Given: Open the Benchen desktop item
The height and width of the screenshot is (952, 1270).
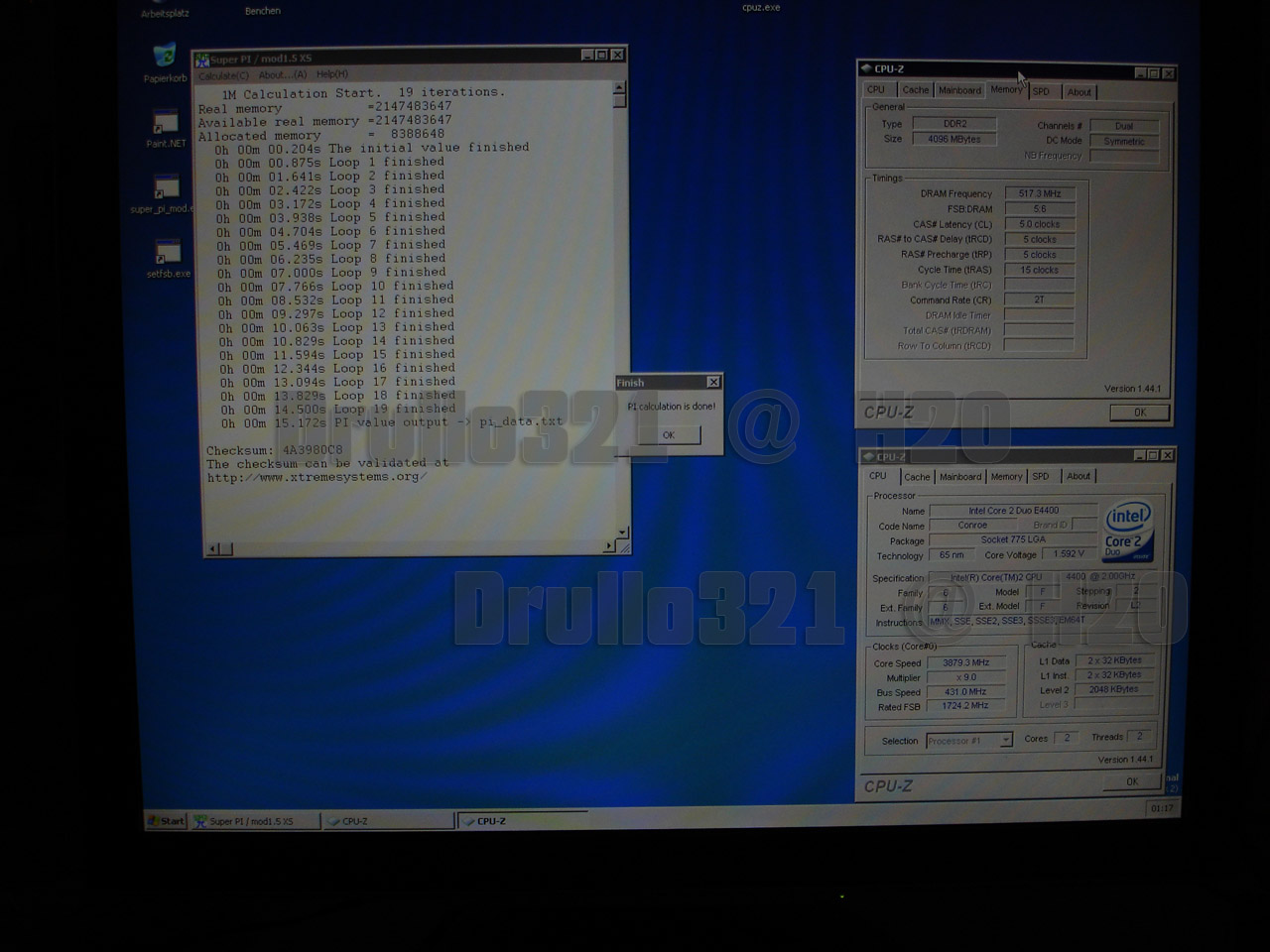Looking at the screenshot, I should coord(263,11).
